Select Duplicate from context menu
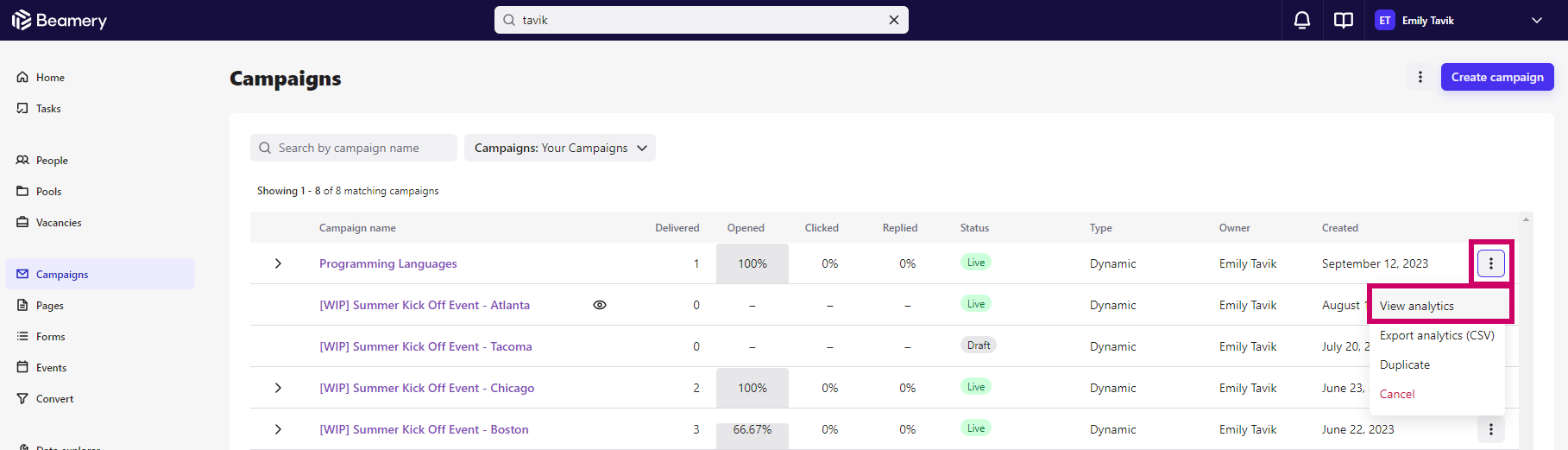Image resolution: width=1568 pixels, height=450 pixels. [1438, 364]
